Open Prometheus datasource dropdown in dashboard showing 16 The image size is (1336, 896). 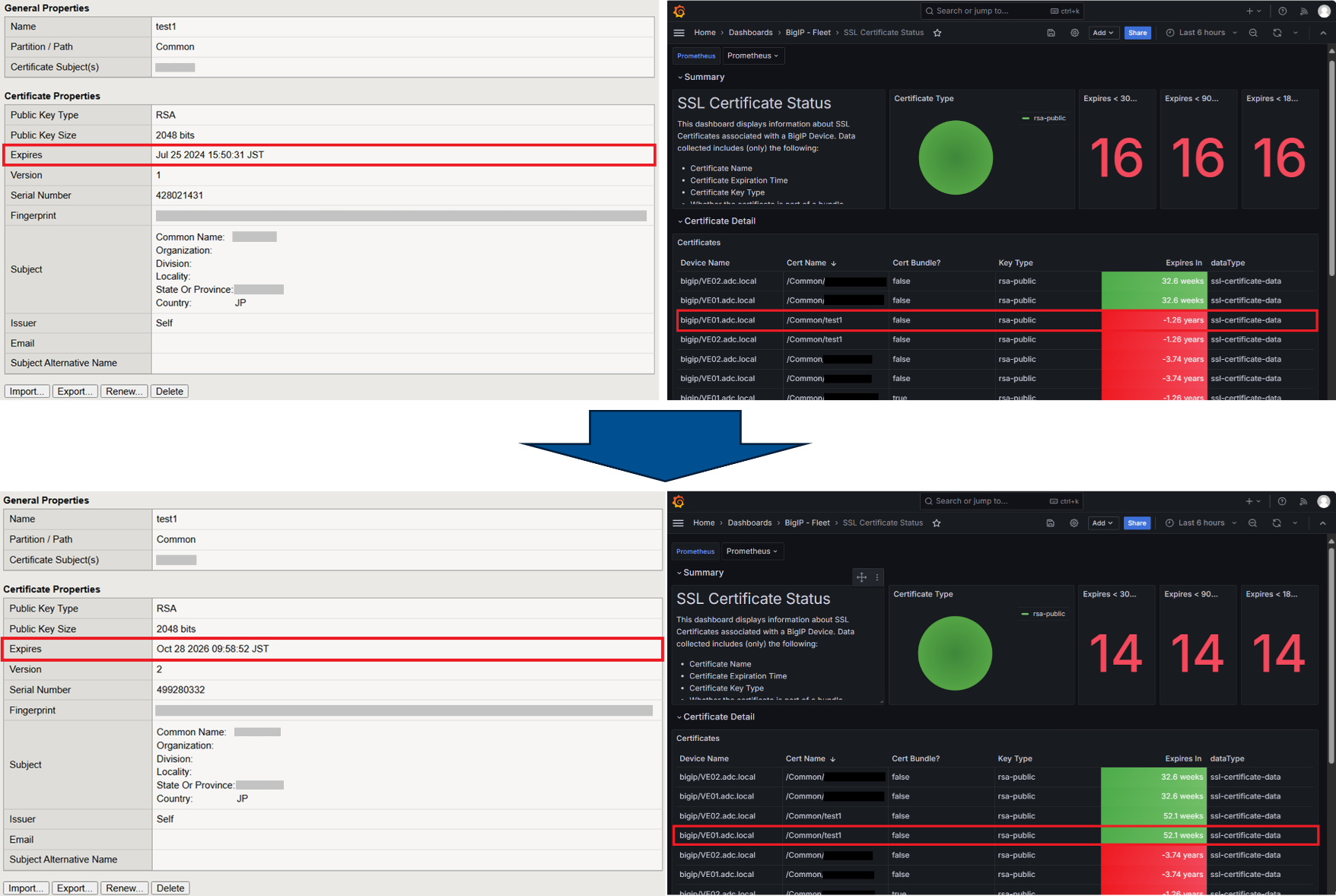coord(752,56)
